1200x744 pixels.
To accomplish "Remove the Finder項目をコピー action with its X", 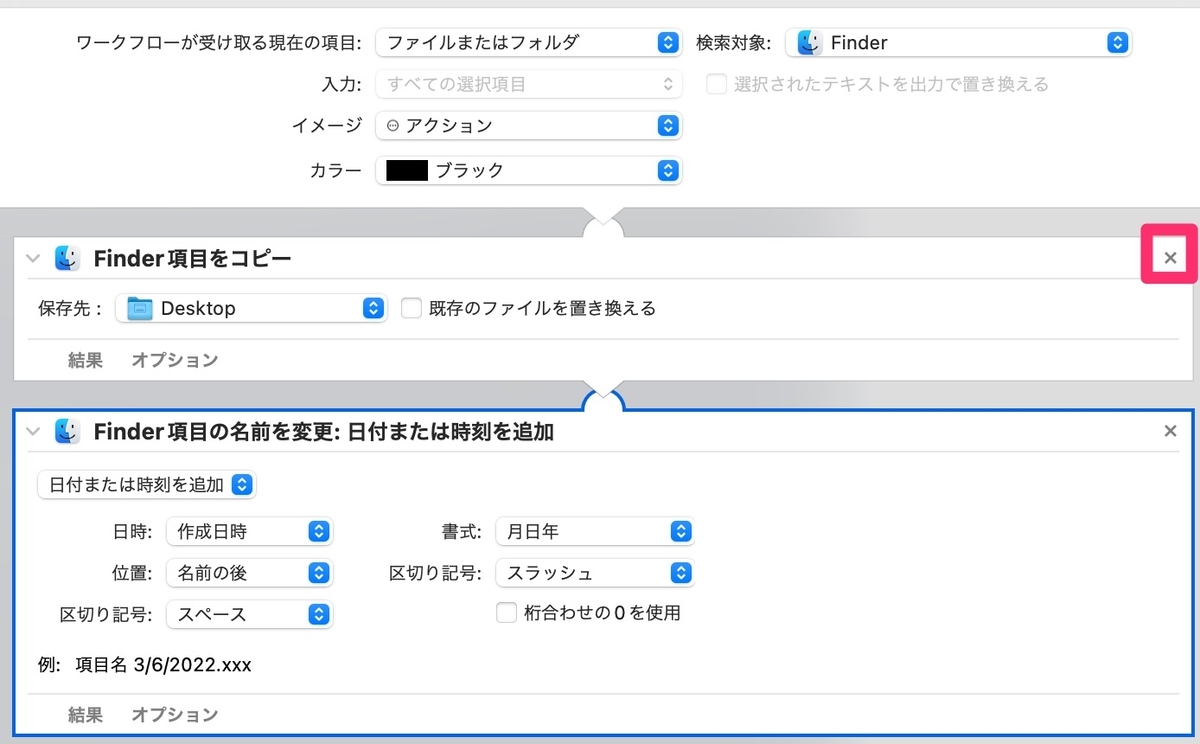I will (x=1169, y=257).
